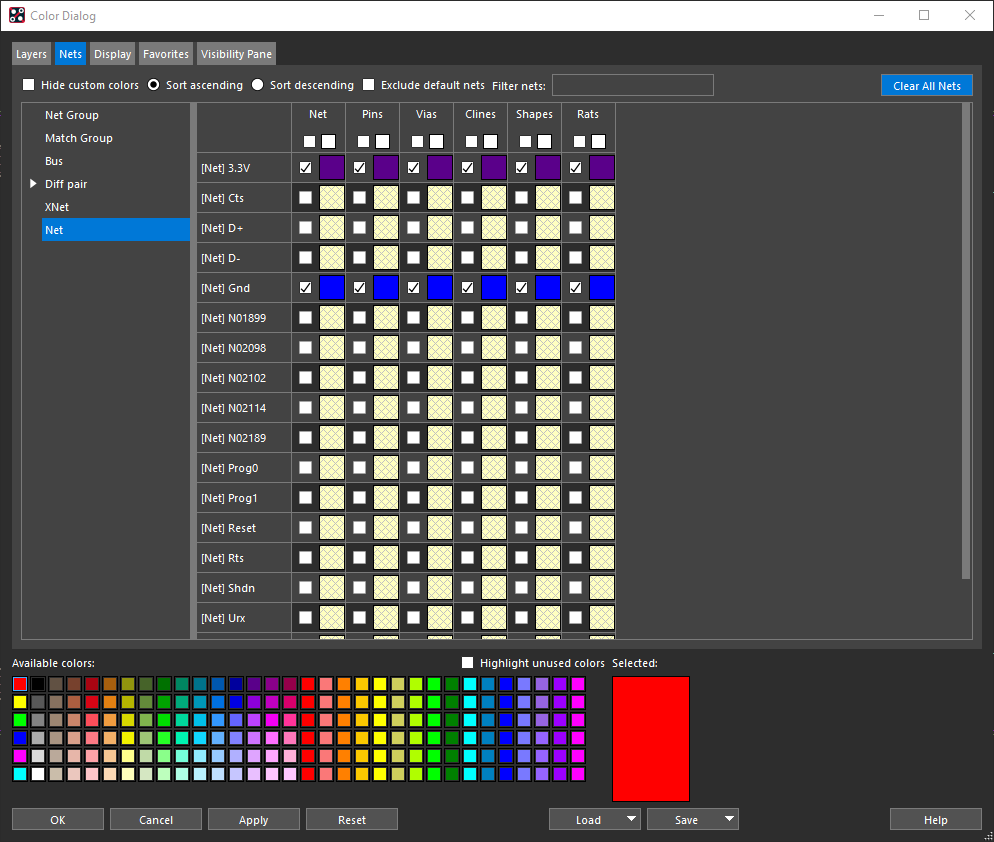Check the Vias checkbox for D+ row
This screenshot has width=994, height=842.
413,227
